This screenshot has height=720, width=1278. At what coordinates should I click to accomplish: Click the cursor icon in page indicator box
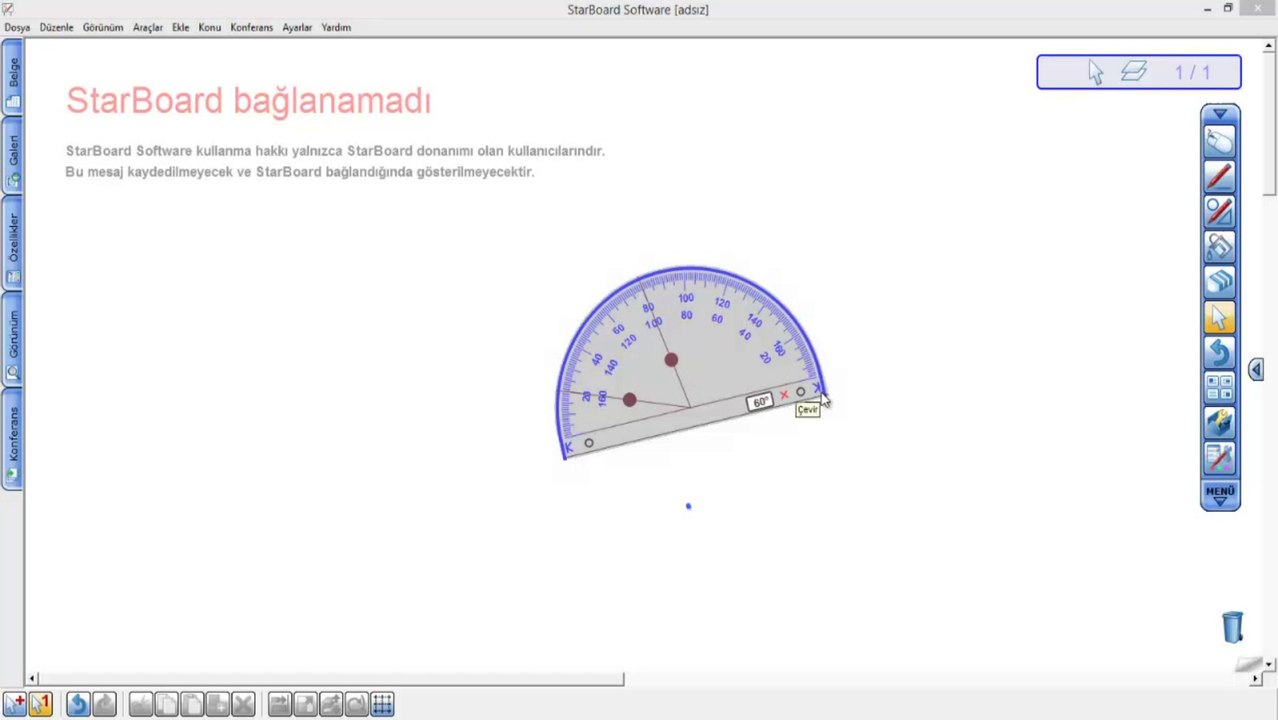point(1095,72)
